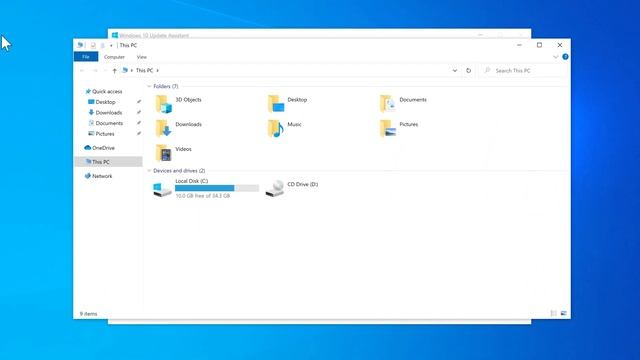Click the This PC icon in address bar
The height and width of the screenshot is (360, 640).
125,70
